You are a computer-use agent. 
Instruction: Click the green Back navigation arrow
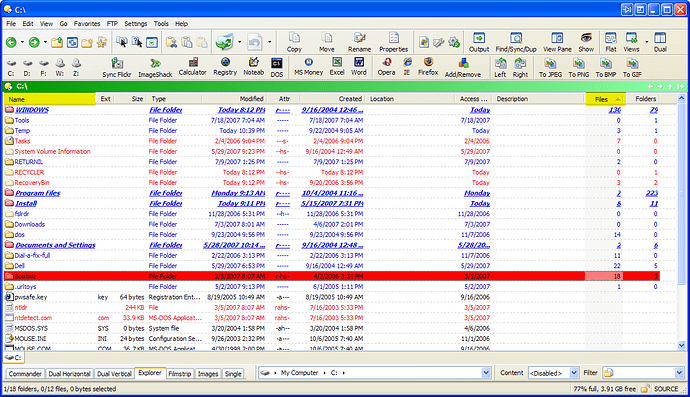coord(11,42)
